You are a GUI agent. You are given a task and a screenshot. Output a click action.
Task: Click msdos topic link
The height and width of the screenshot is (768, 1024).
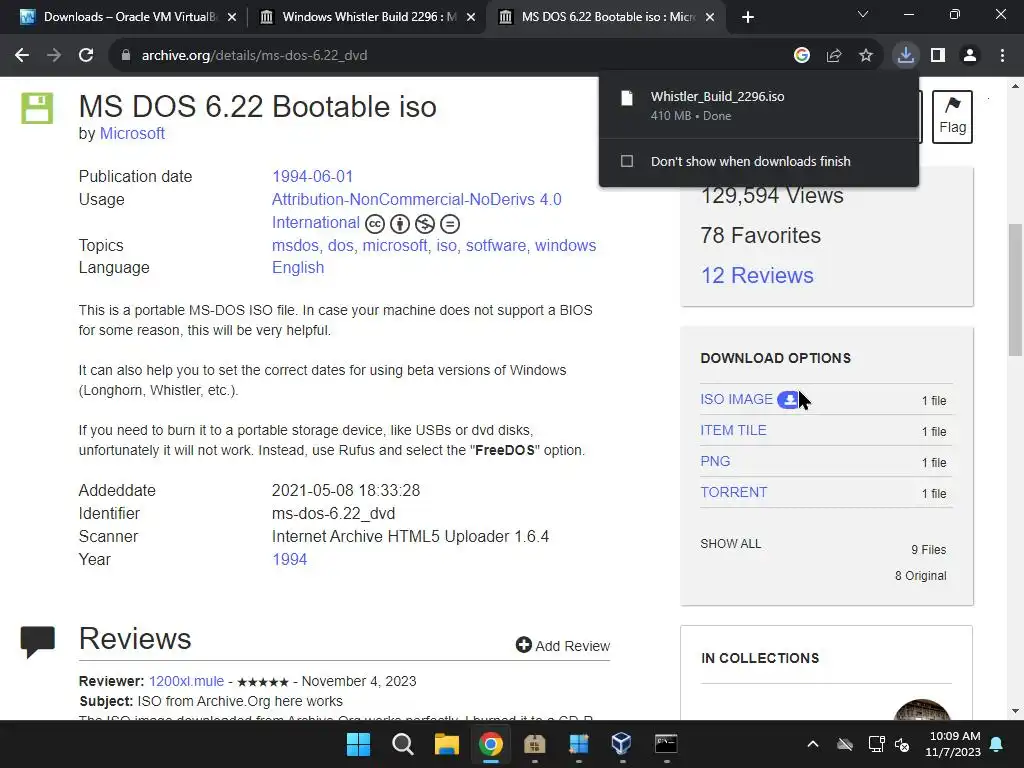click(295, 246)
